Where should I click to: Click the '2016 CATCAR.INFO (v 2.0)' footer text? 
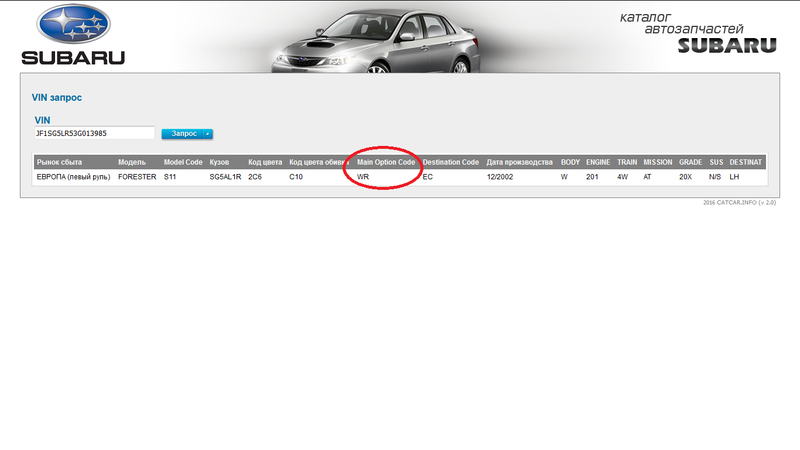click(739, 203)
